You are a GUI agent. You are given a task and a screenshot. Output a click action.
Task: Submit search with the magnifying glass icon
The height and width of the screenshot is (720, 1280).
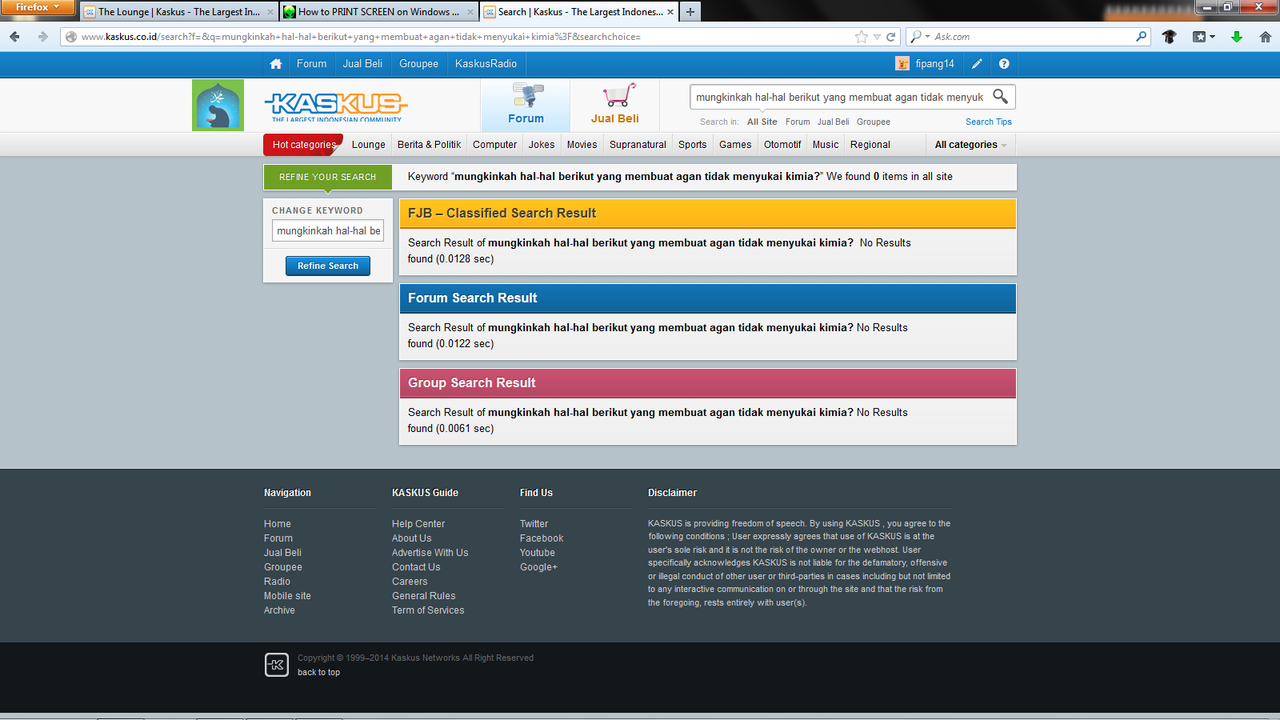coord(1000,97)
